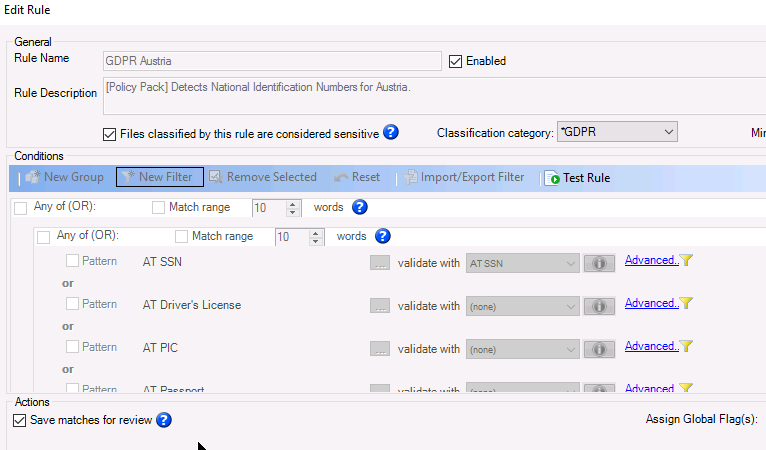Open Advanced link for AT SSN pattern

651,261
